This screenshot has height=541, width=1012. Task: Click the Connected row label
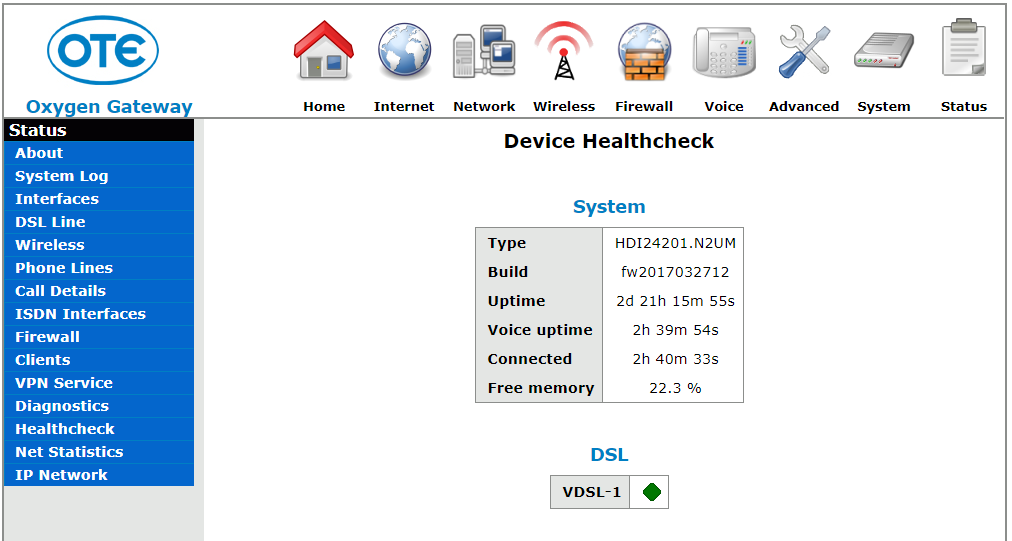coord(529,359)
